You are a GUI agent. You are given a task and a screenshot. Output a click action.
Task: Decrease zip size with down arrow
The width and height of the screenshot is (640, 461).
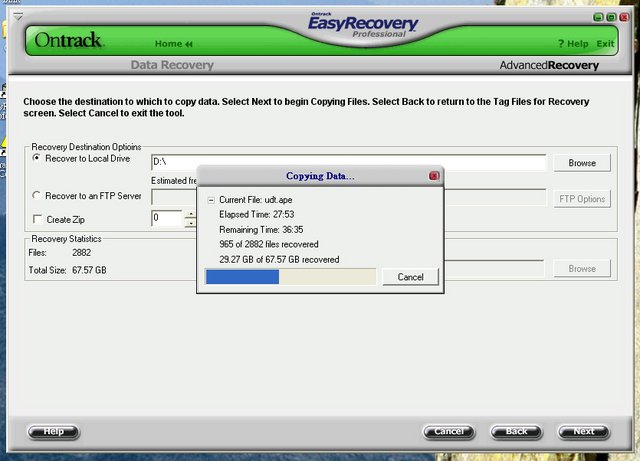pyautogui.click(x=190, y=223)
